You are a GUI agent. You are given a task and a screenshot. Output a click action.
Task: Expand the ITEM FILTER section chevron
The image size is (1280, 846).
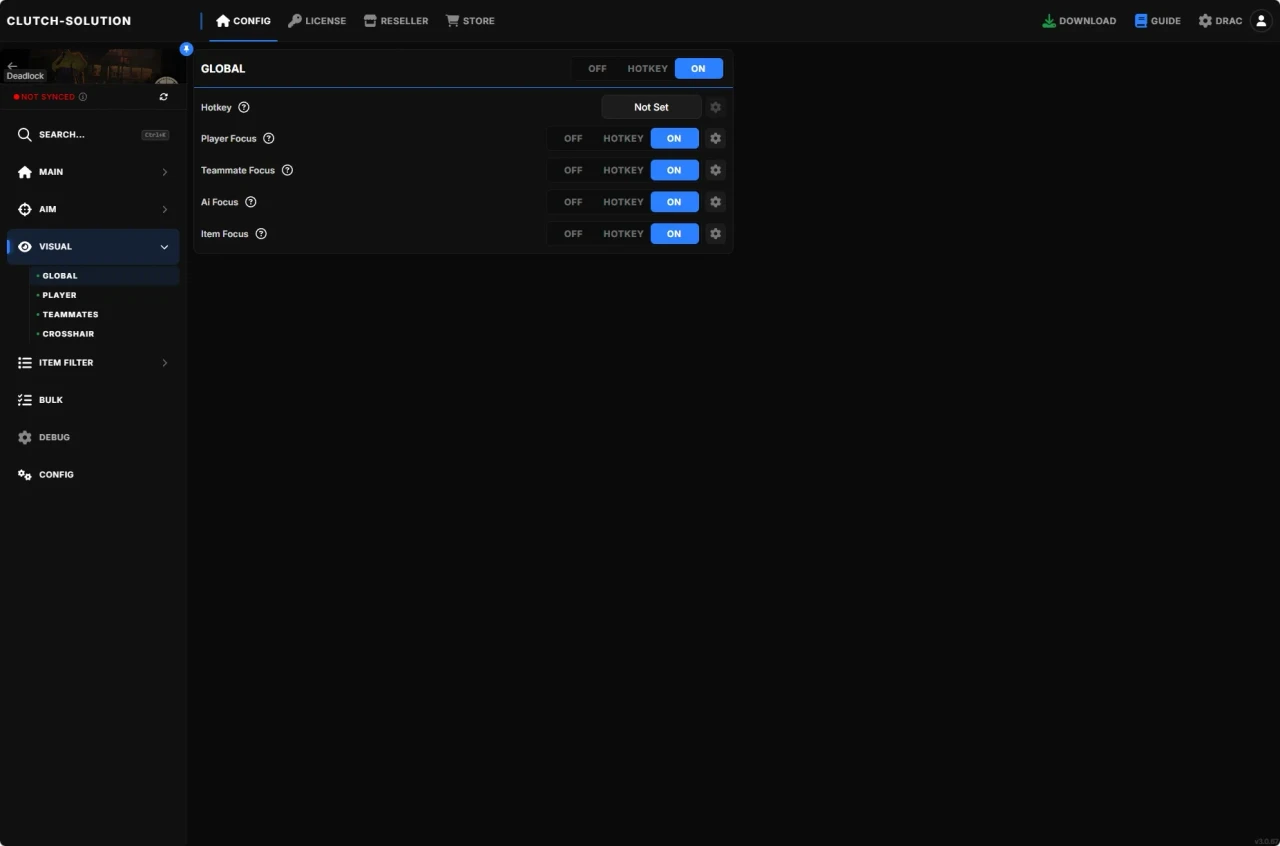tap(165, 363)
